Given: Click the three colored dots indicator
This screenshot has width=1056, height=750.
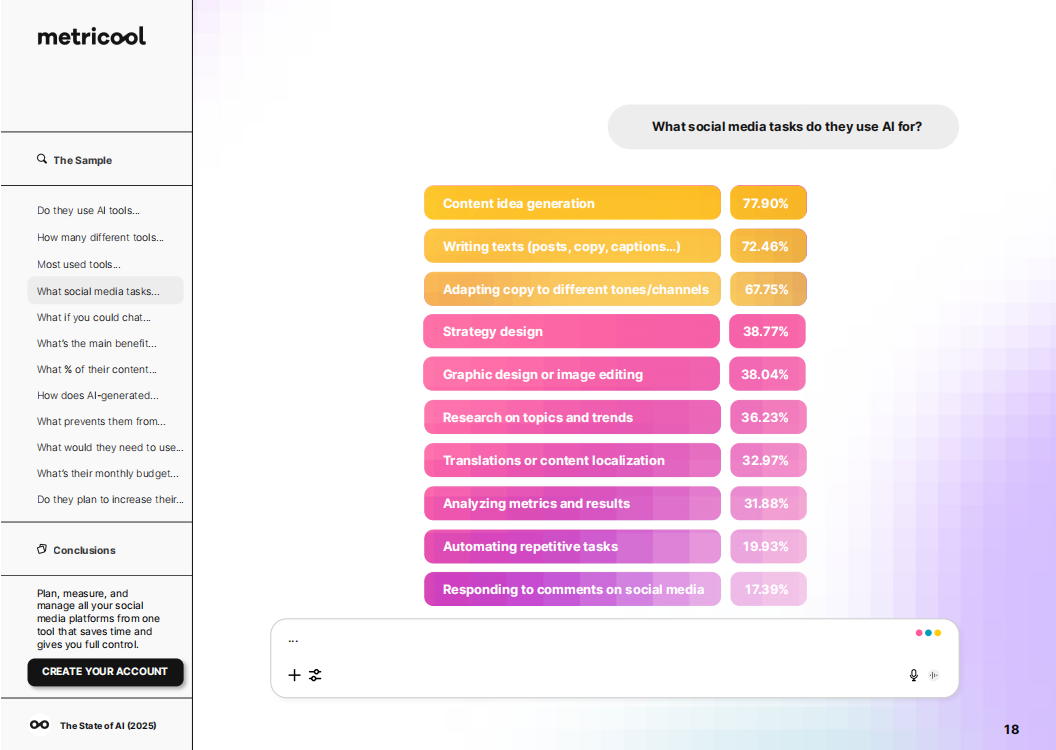Looking at the screenshot, I should point(928,633).
